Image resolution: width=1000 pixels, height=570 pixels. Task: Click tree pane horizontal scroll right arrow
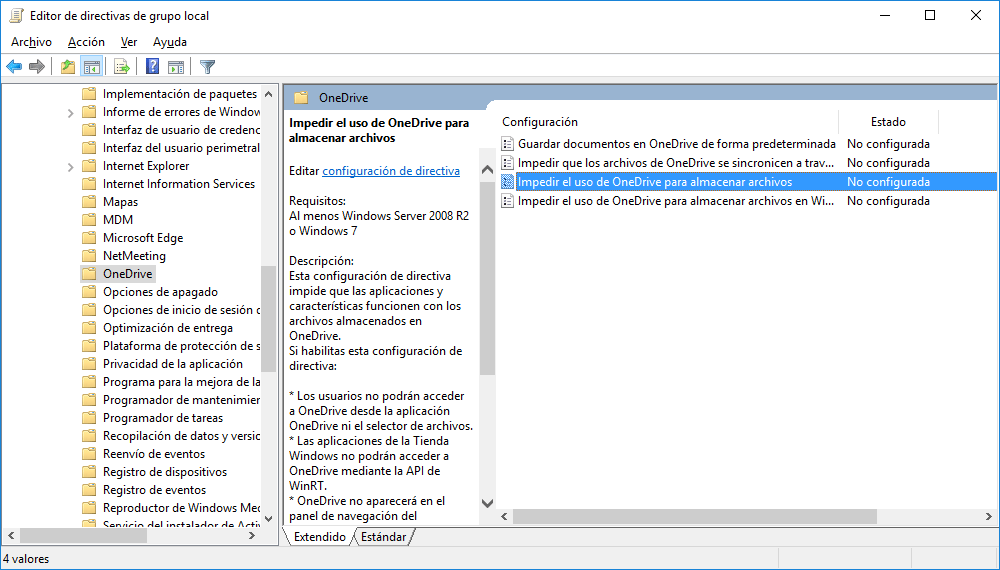[252, 536]
